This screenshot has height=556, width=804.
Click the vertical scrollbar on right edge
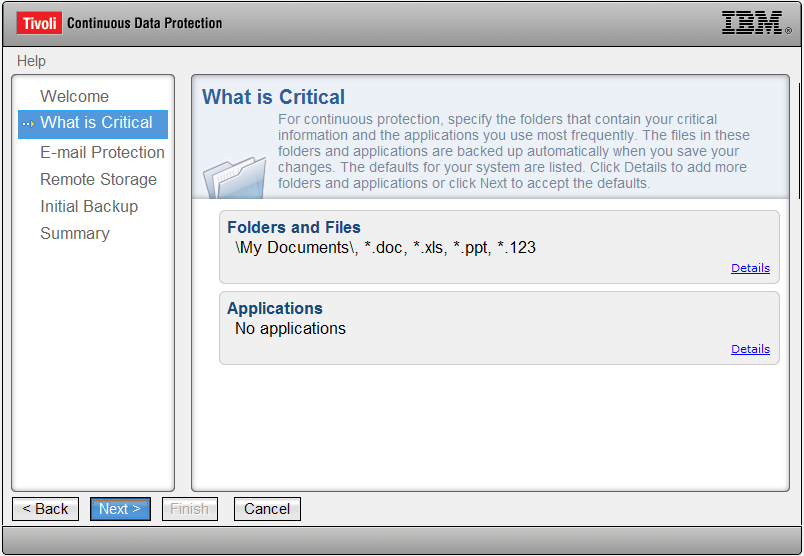pos(799,141)
